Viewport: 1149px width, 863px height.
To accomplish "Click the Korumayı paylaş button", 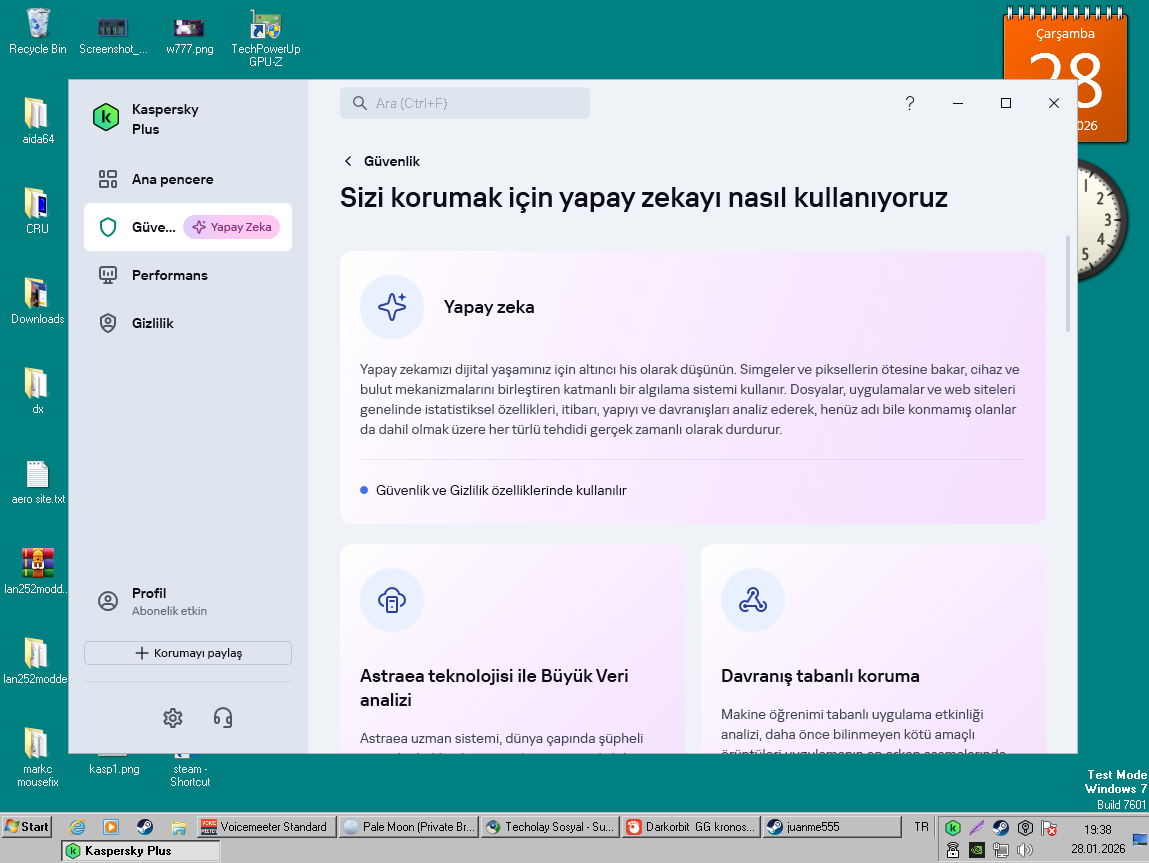I will (188, 653).
